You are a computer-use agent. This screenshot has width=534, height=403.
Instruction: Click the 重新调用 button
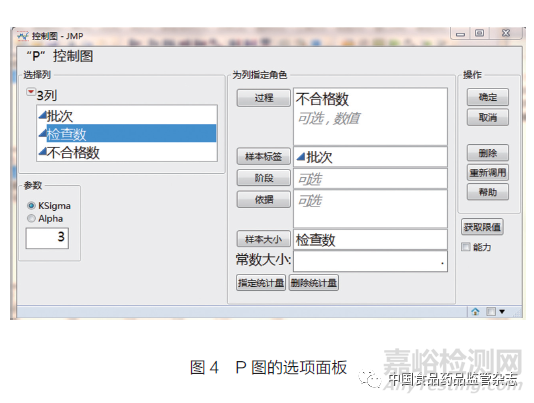click(488, 172)
